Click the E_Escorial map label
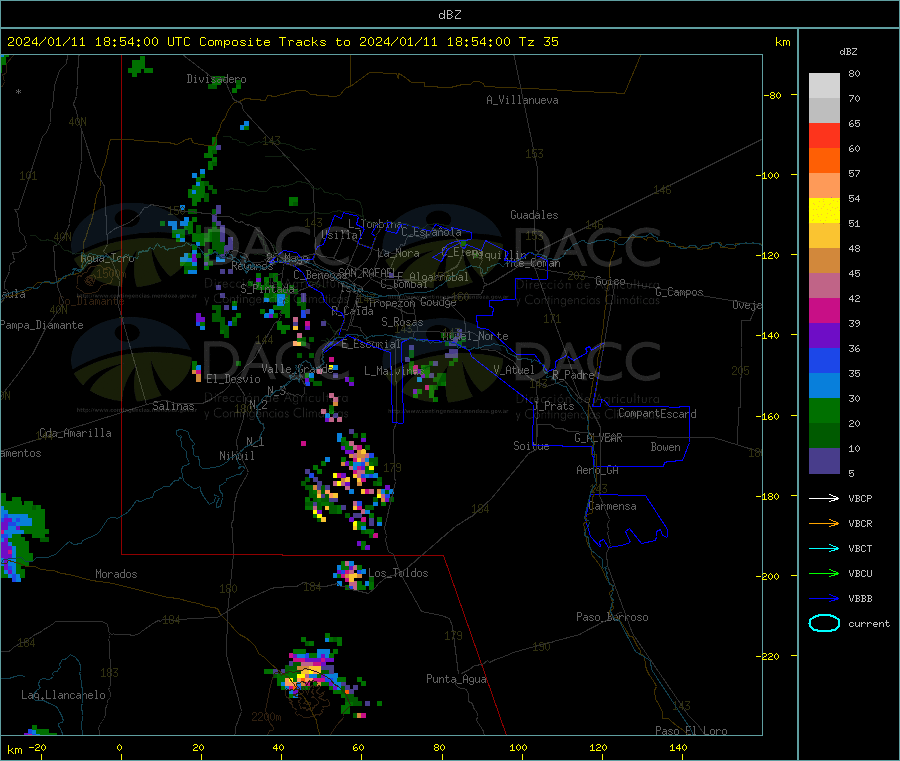The height and width of the screenshot is (761, 900). click(x=371, y=344)
